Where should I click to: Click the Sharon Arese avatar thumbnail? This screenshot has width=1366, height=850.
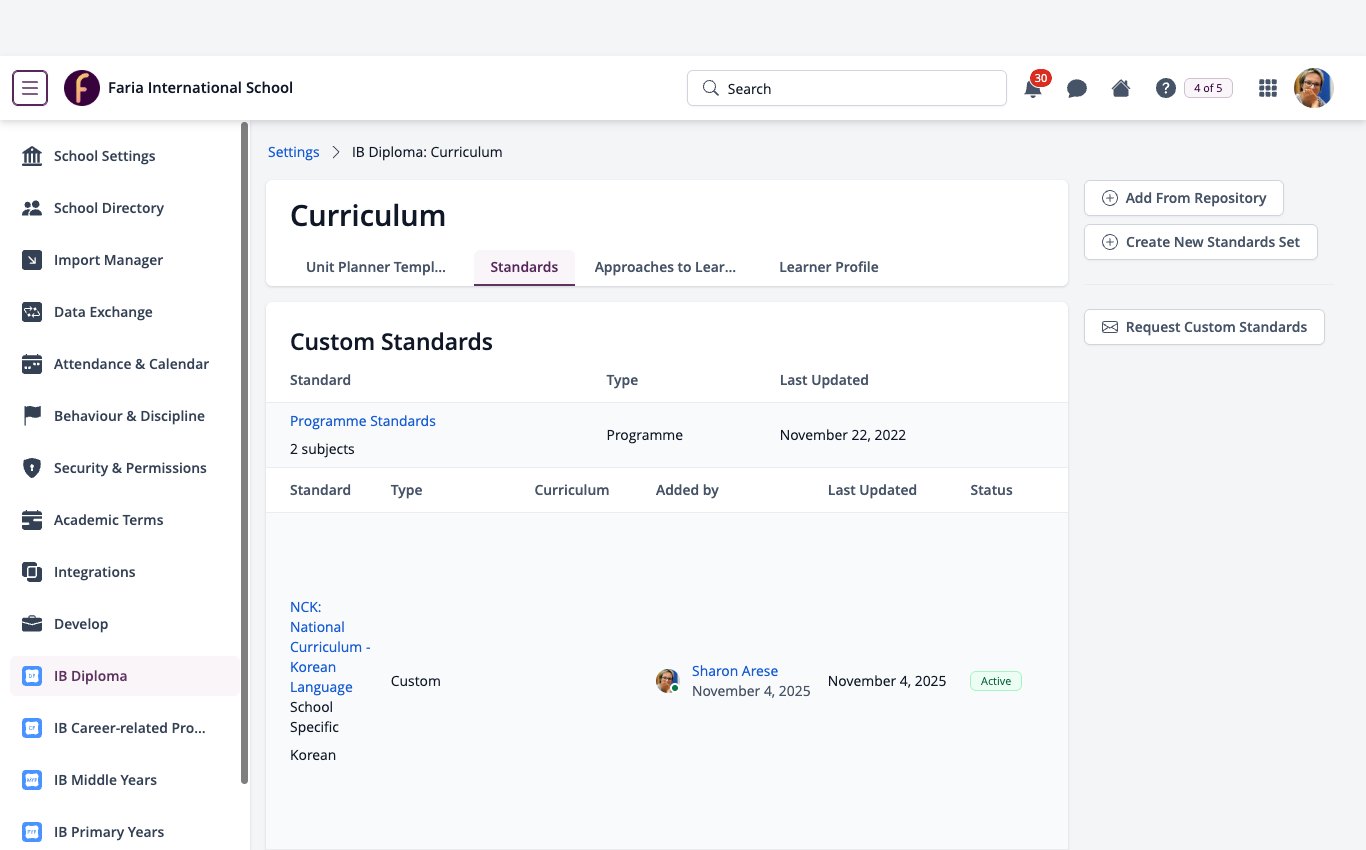pos(667,681)
